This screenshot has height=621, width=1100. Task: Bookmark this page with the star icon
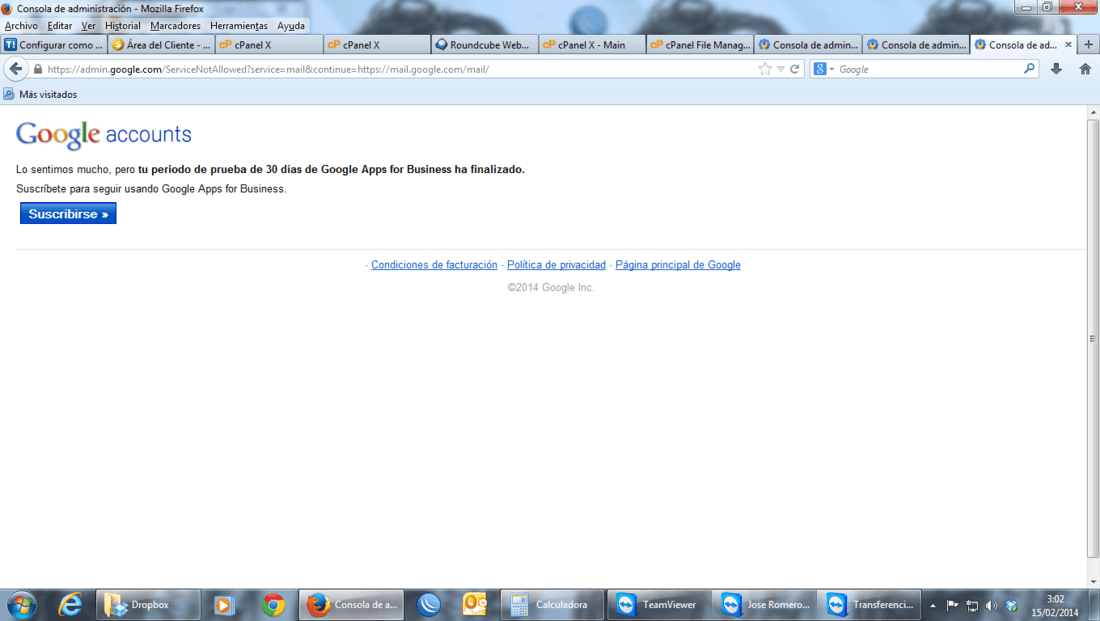click(765, 69)
